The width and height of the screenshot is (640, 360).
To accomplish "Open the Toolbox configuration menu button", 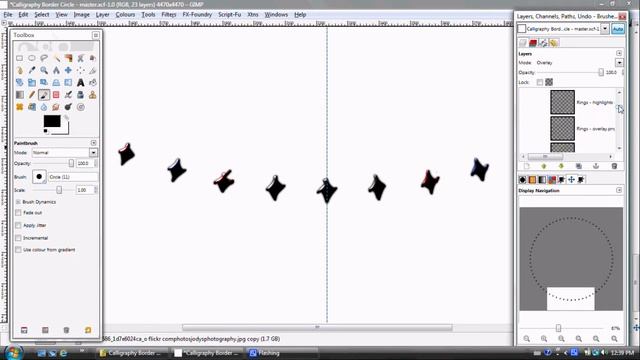I will point(96,35).
